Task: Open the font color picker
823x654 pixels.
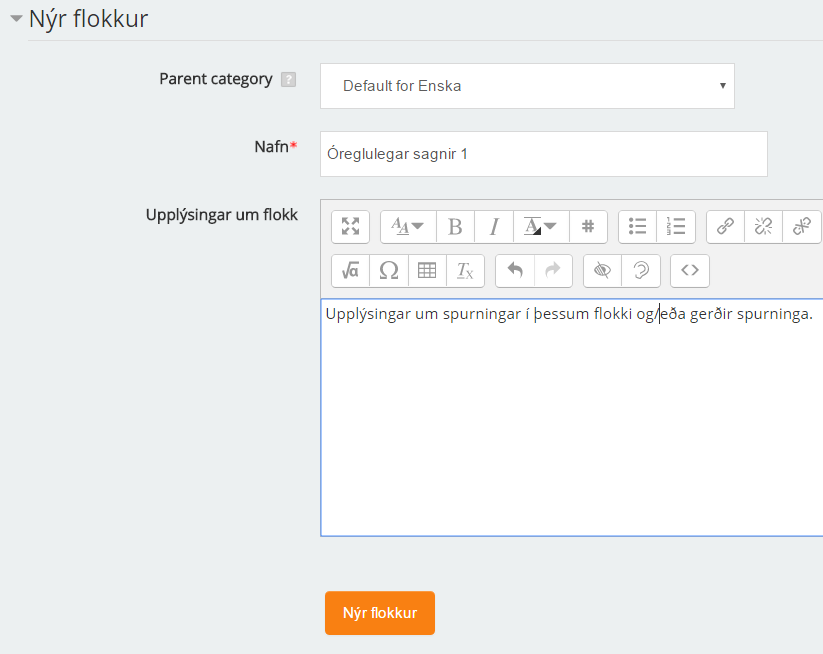Action: click(540, 227)
